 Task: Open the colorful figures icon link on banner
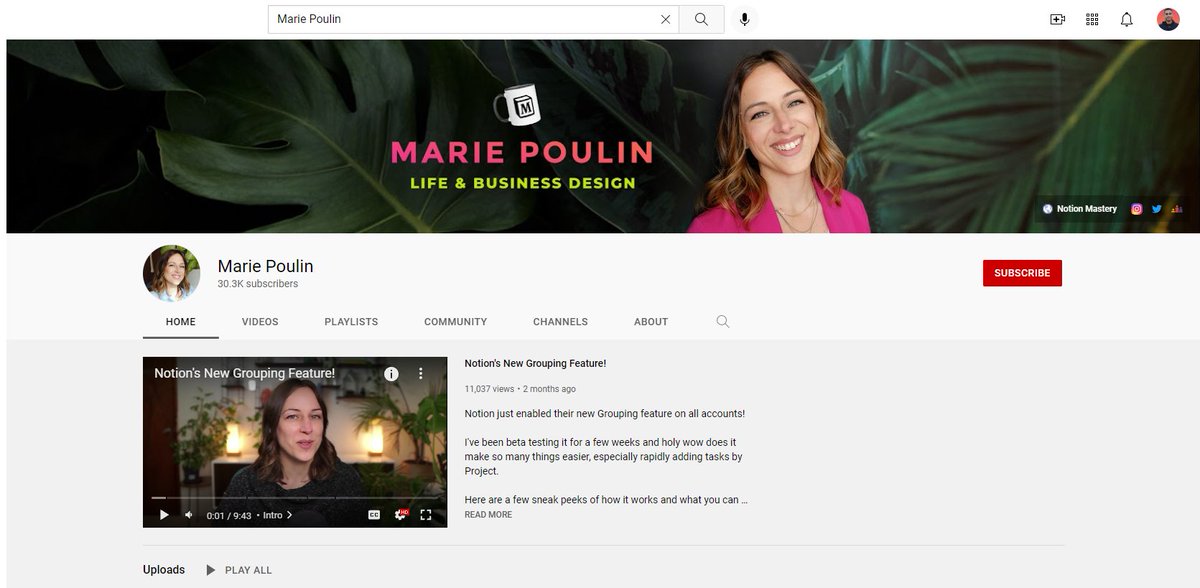[x=1177, y=209]
